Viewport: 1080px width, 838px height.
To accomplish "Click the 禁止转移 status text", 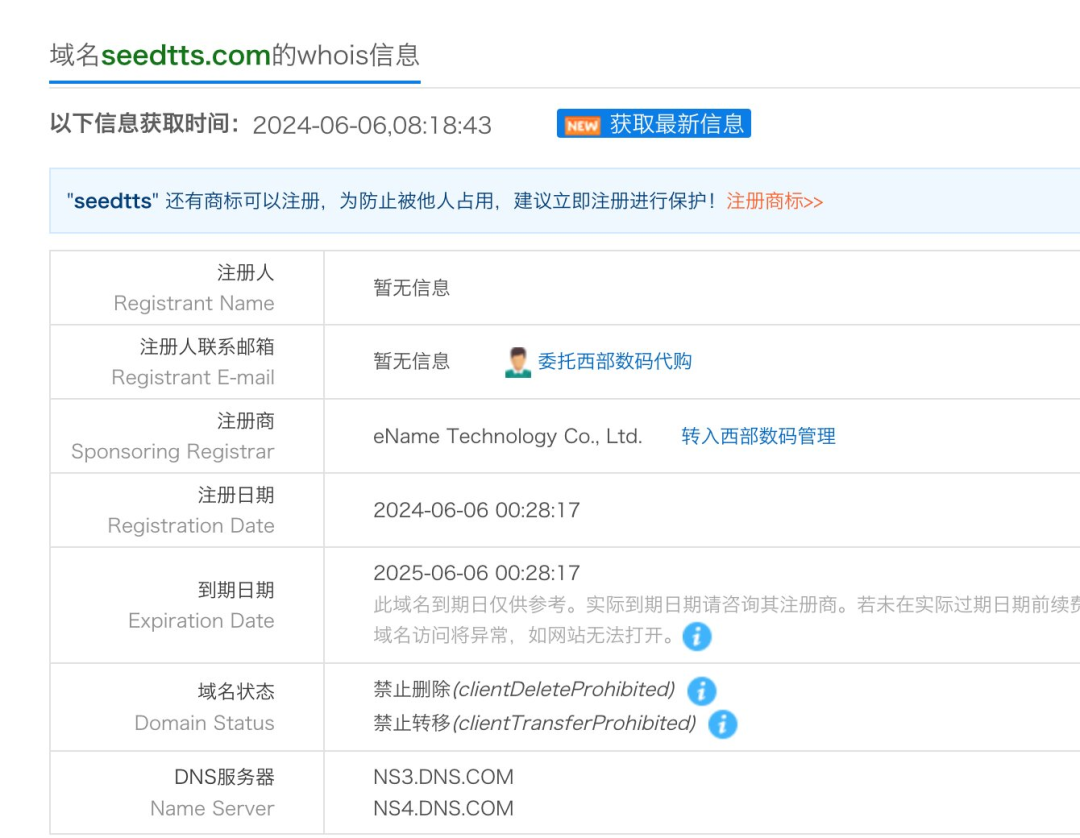I will pos(412,723).
